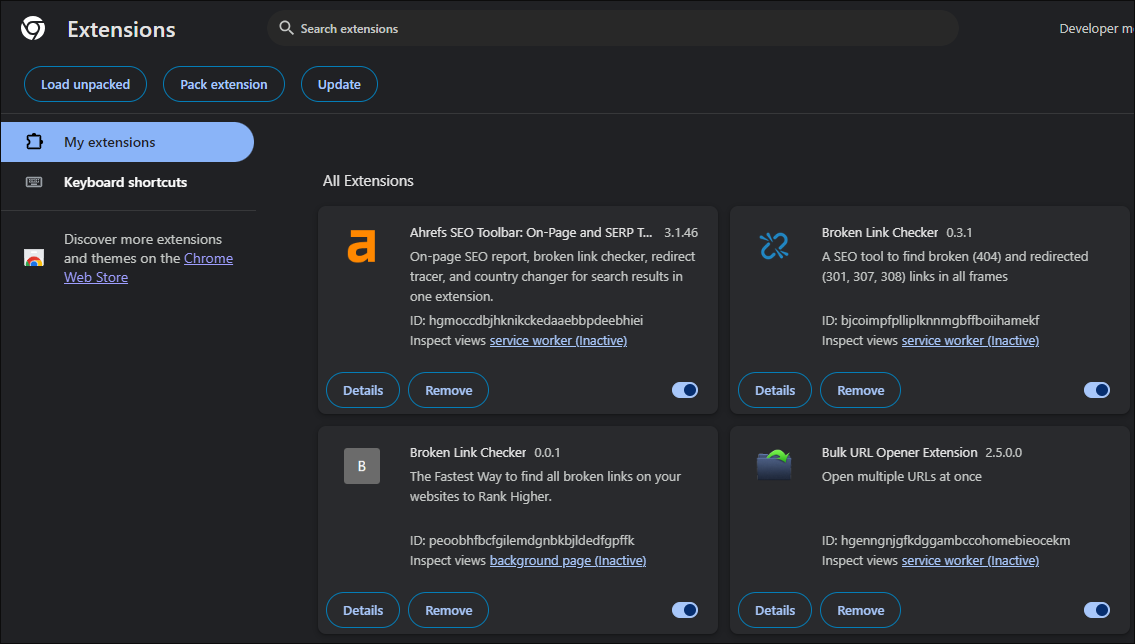Click the keyboard icon in sidebar
1135x644 pixels.
pos(34,182)
